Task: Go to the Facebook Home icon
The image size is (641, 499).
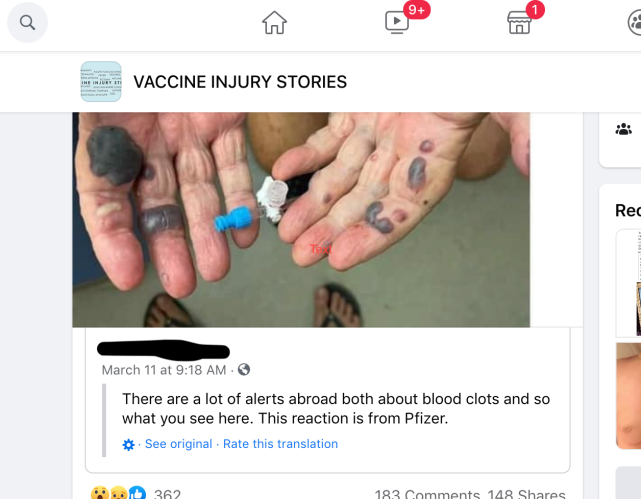Action: pyautogui.click(x=274, y=22)
